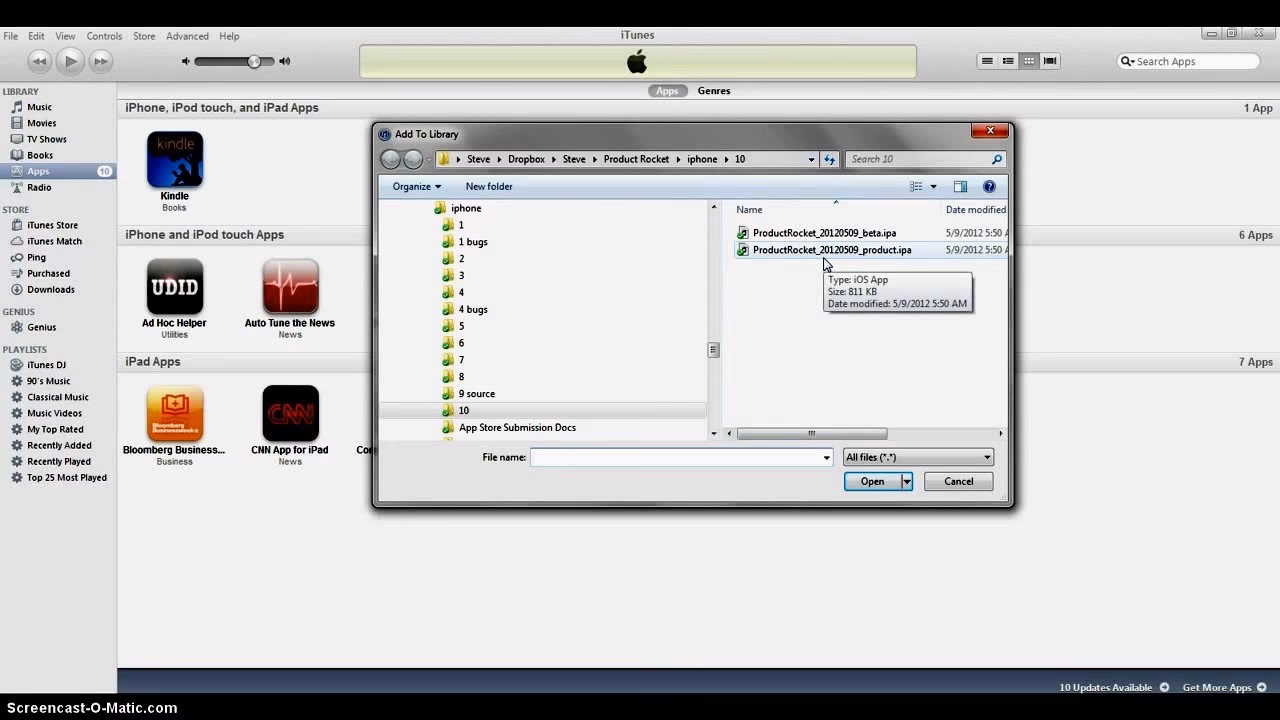The height and width of the screenshot is (720, 1280).
Task: Expand the Organize dropdown
Action: (x=416, y=186)
